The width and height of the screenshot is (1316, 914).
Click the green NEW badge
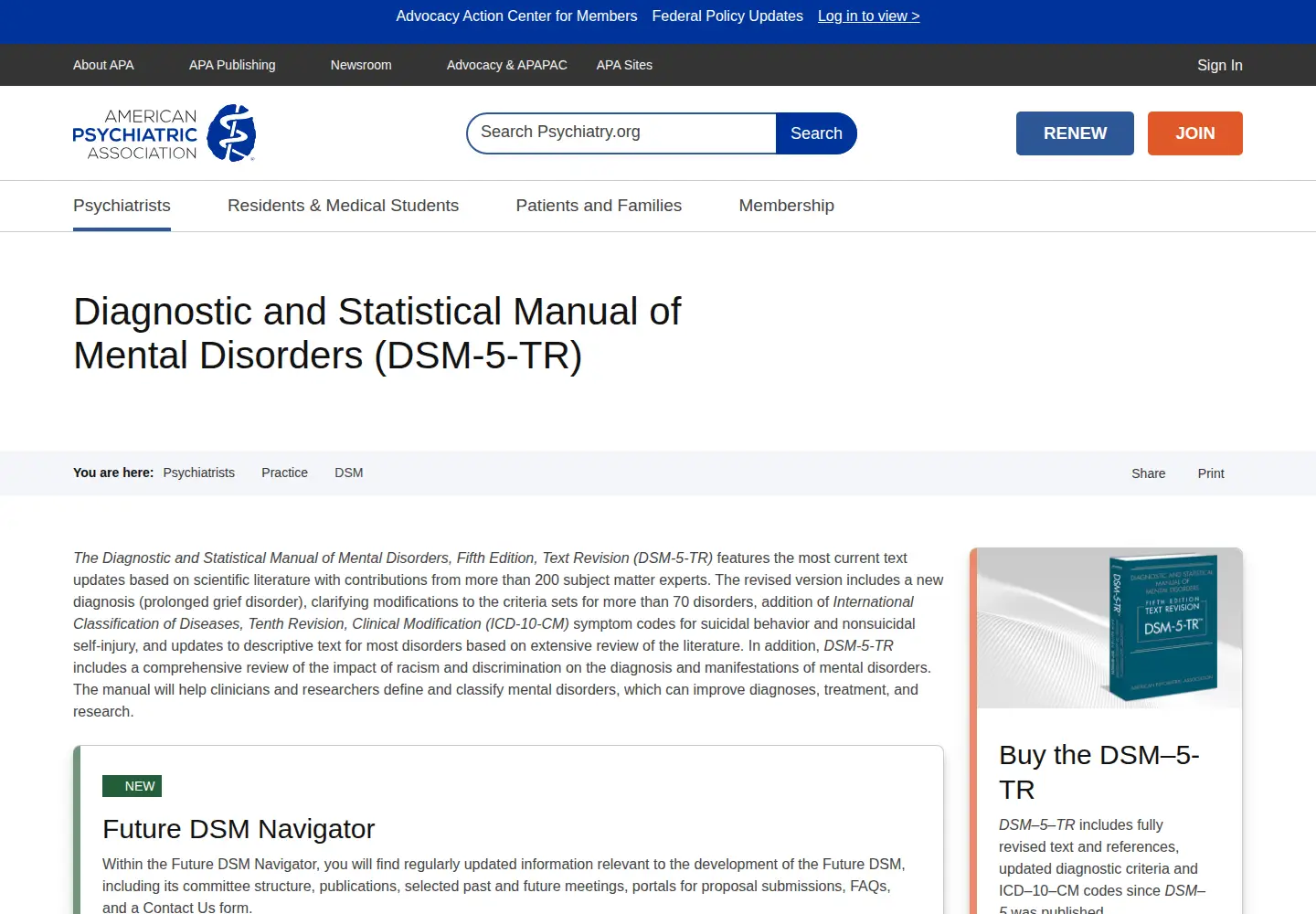(133, 786)
